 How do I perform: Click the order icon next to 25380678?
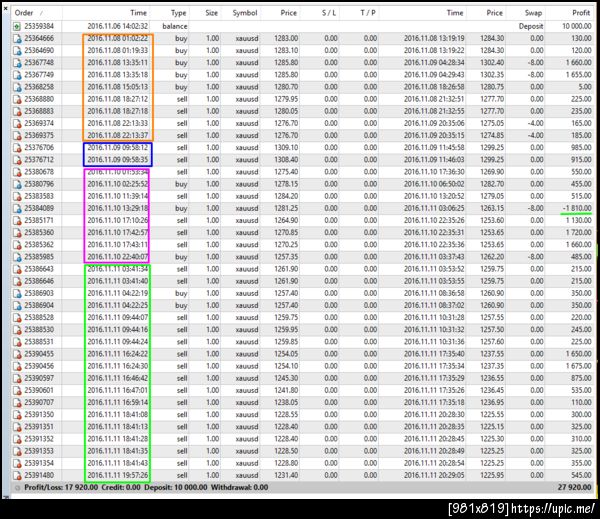coord(17,172)
